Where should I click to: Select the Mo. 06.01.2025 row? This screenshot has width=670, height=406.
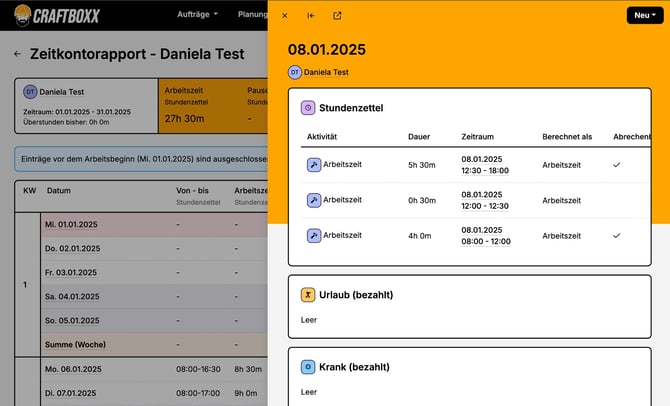(x=154, y=369)
